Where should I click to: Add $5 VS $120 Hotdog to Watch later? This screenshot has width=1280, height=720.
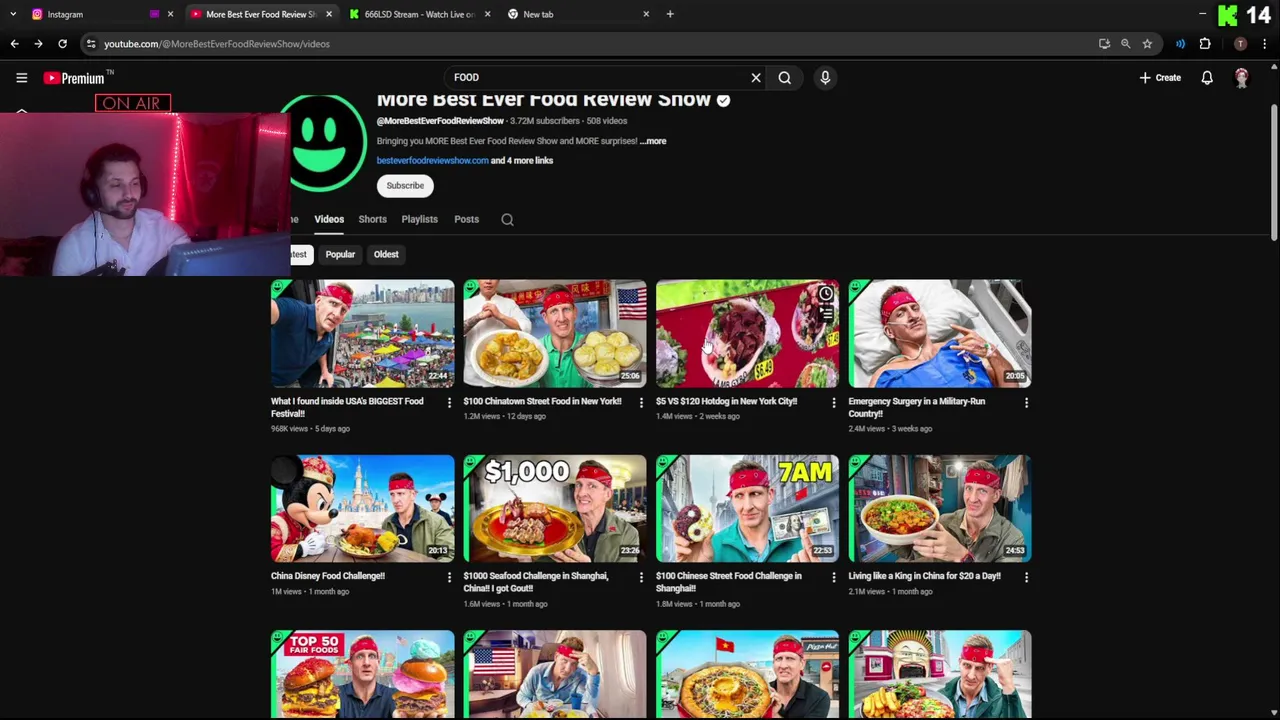[825, 294]
